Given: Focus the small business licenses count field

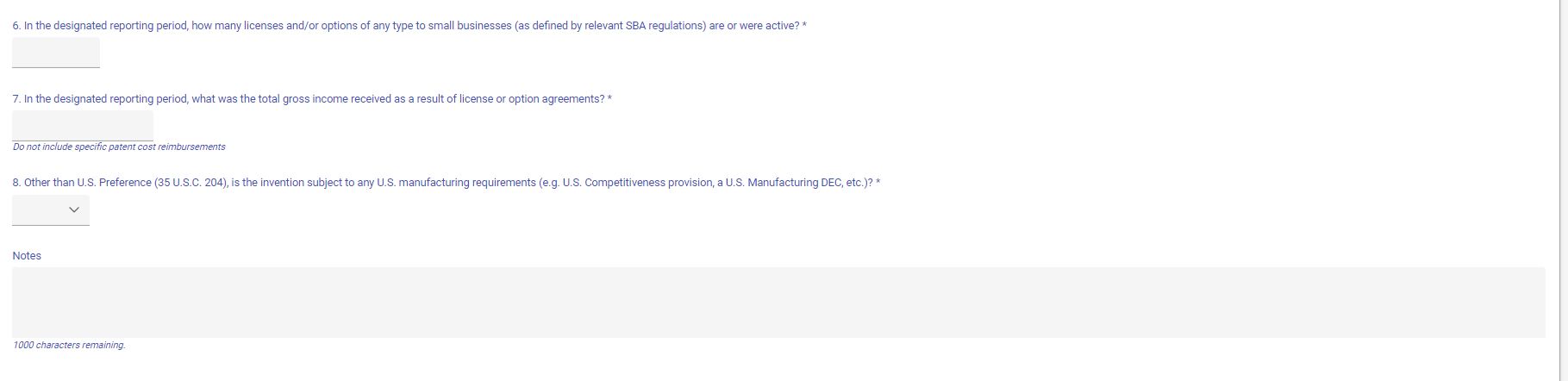Looking at the screenshot, I should pos(56,53).
